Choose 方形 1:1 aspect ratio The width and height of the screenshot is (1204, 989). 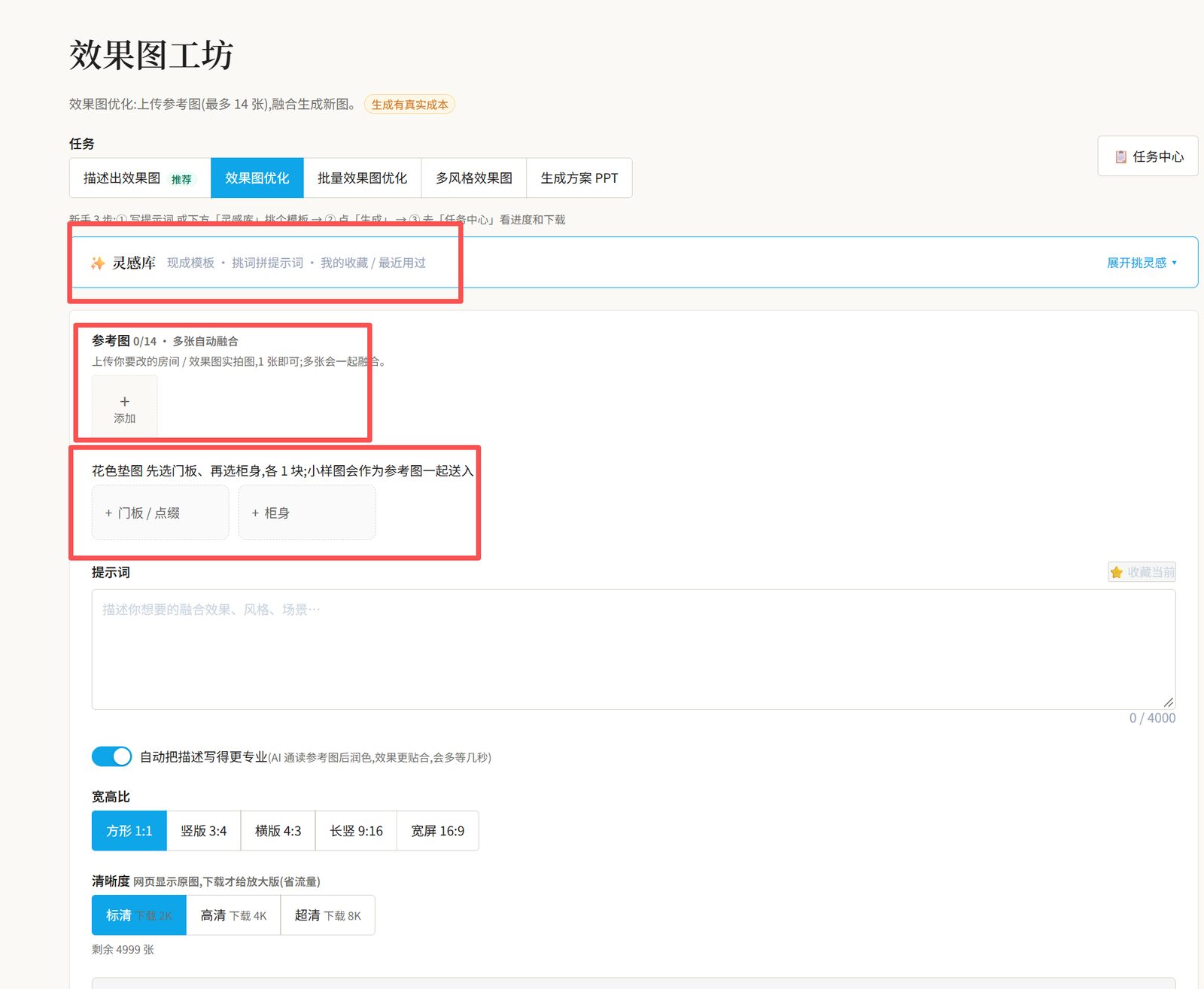click(129, 831)
